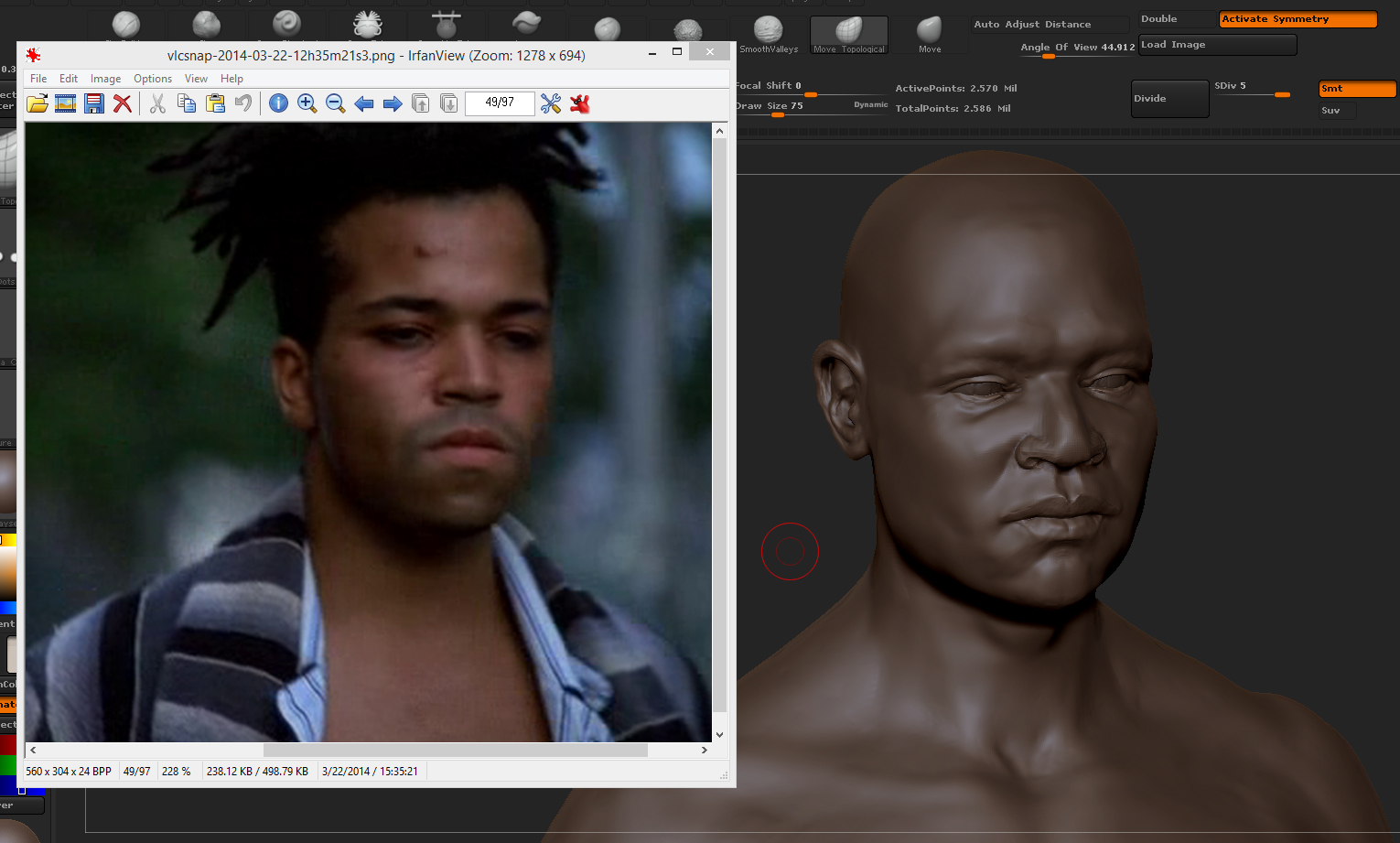Adjust the SDiv subdivision level slider
This screenshot has width=1400, height=843.
[x=1252, y=89]
